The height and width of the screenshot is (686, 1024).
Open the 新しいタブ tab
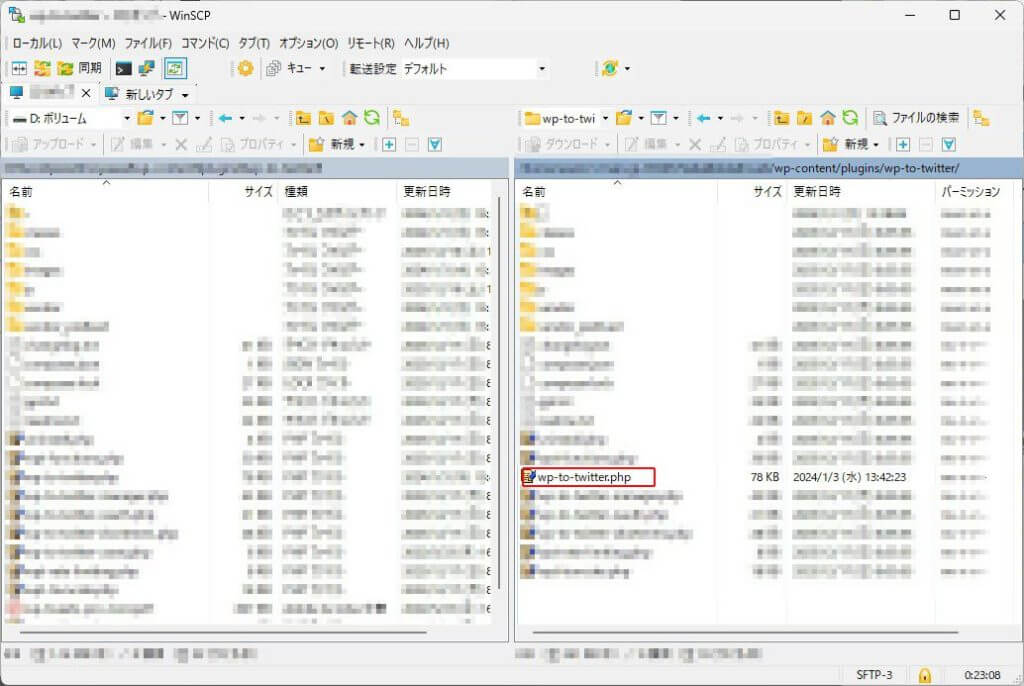tap(146, 94)
